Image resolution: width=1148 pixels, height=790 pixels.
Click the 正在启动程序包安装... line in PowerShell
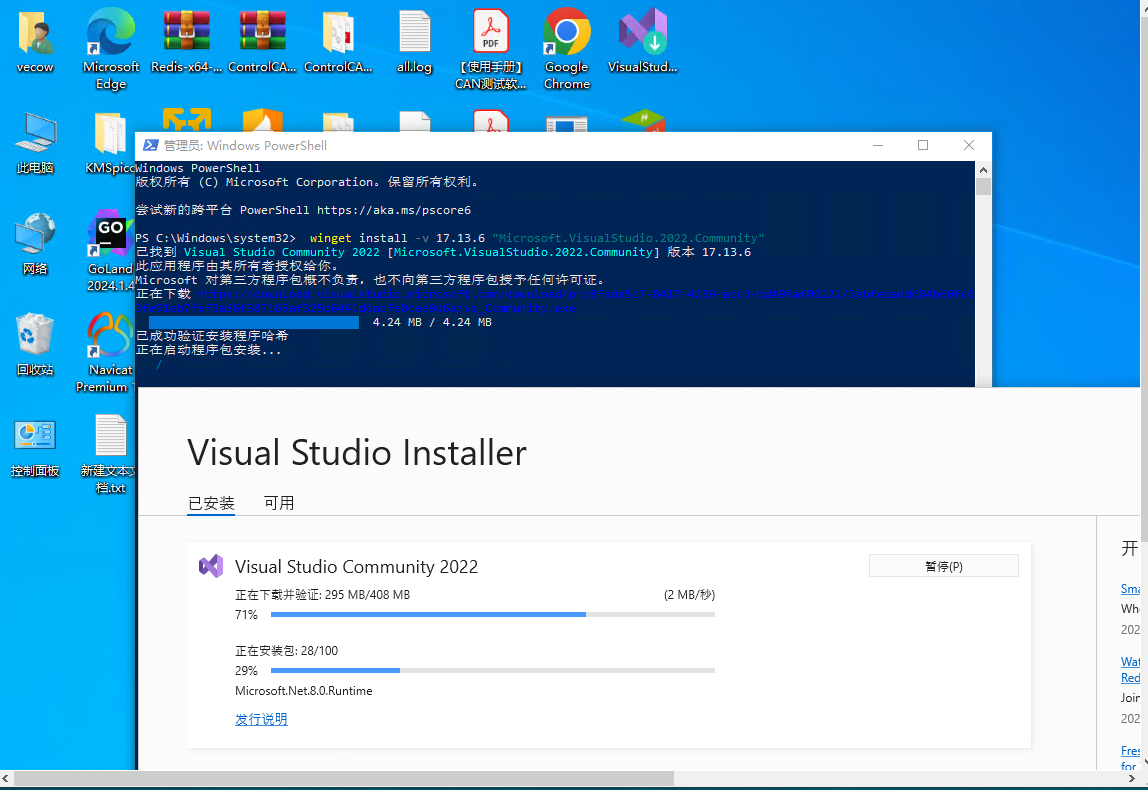coord(209,350)
